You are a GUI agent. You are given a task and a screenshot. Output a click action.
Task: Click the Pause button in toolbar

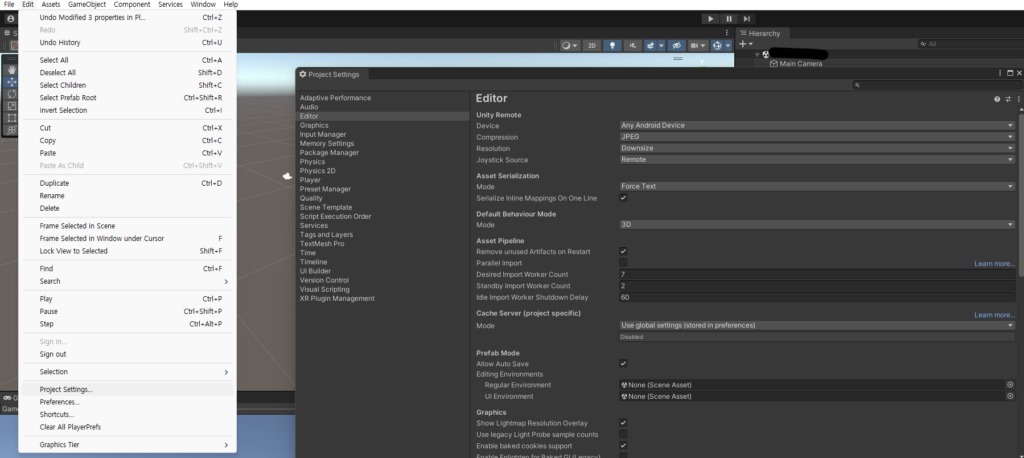(729, 19)
